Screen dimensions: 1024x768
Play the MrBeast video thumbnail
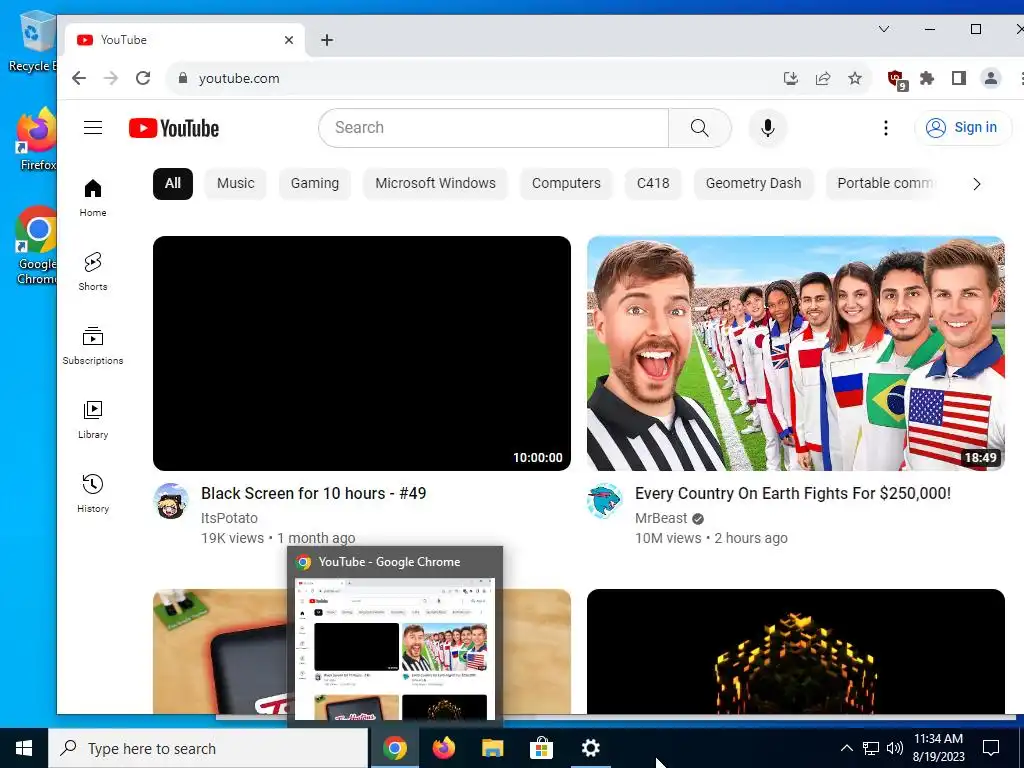point(795,353)
